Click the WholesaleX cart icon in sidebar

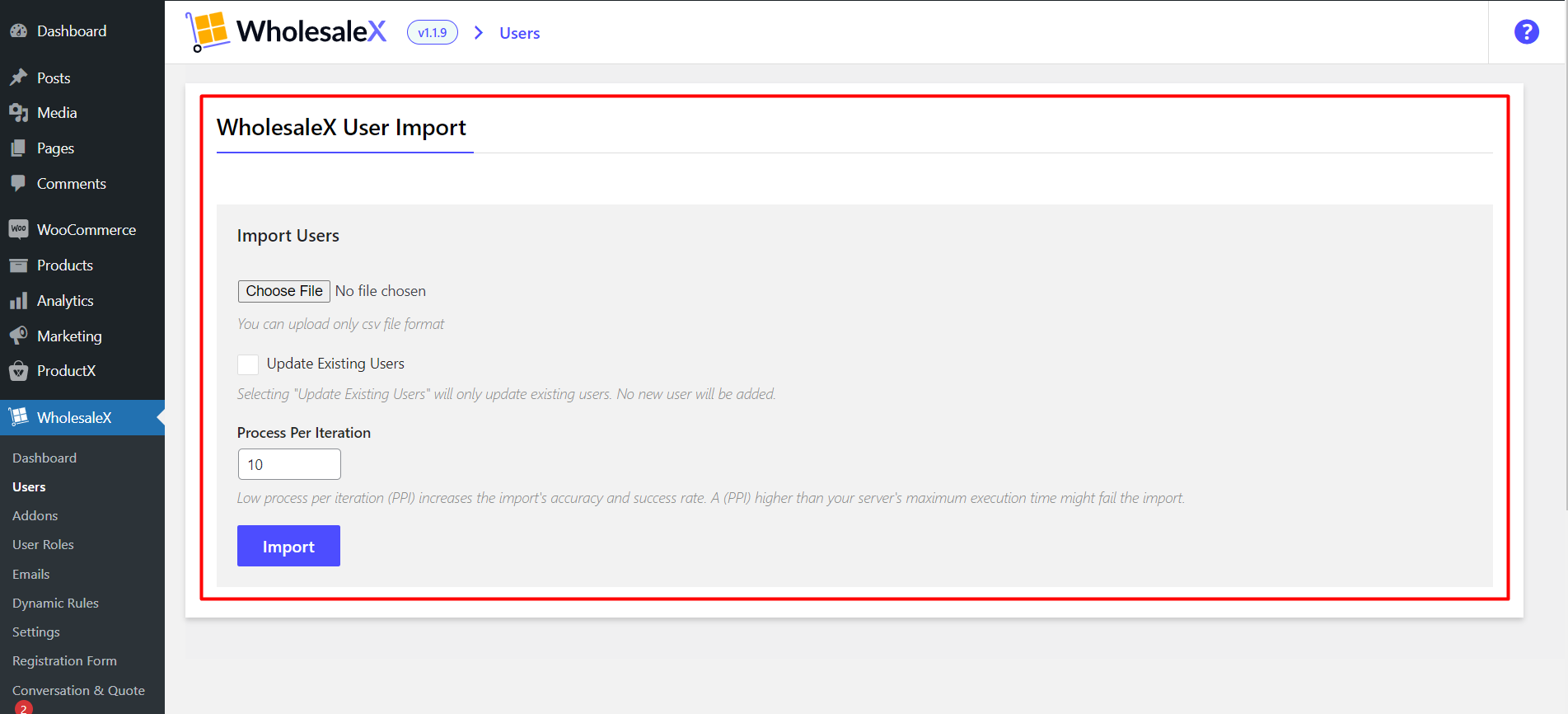click(x=18, y=417)
